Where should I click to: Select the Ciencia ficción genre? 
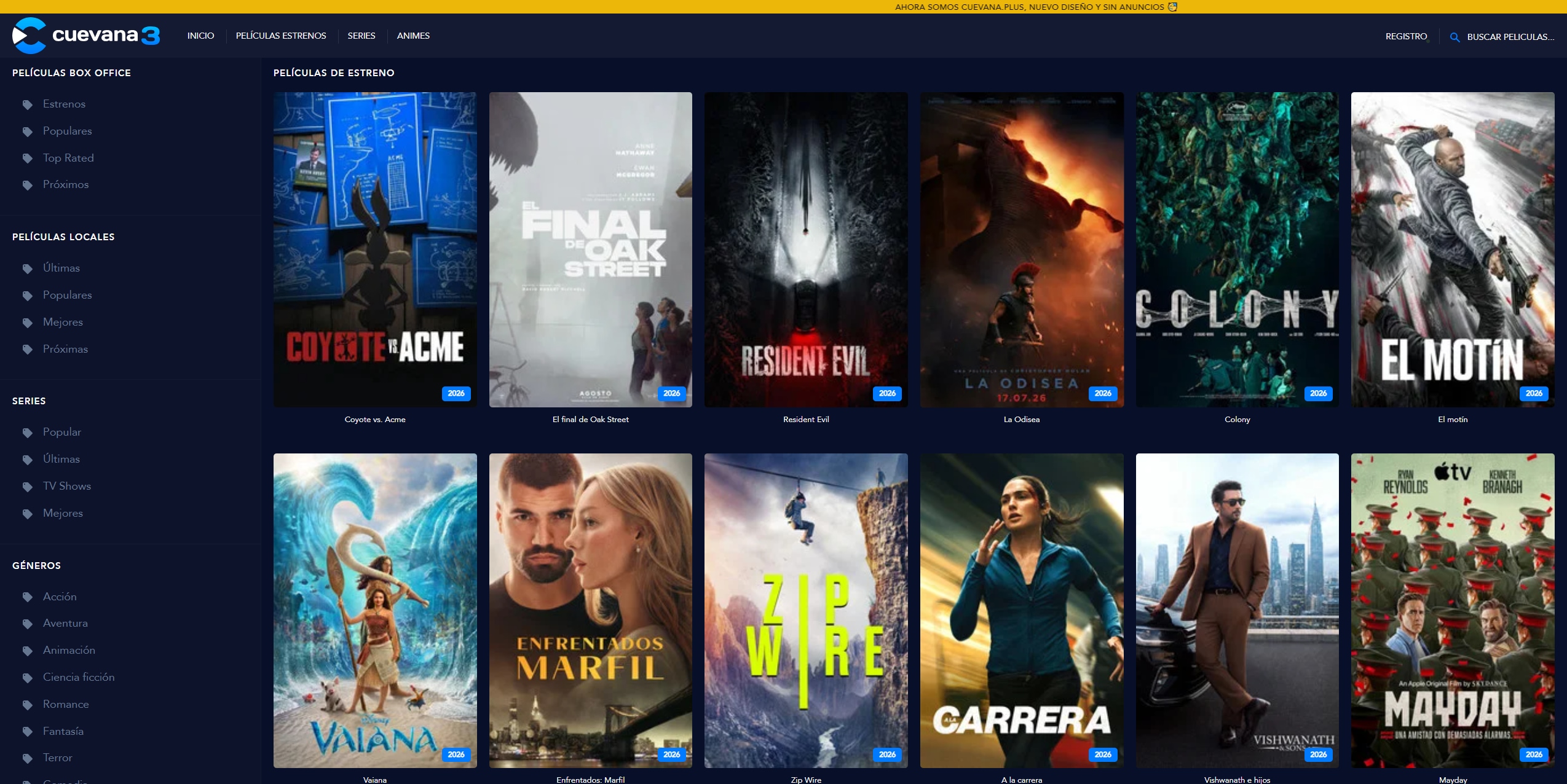coord(79,677)
